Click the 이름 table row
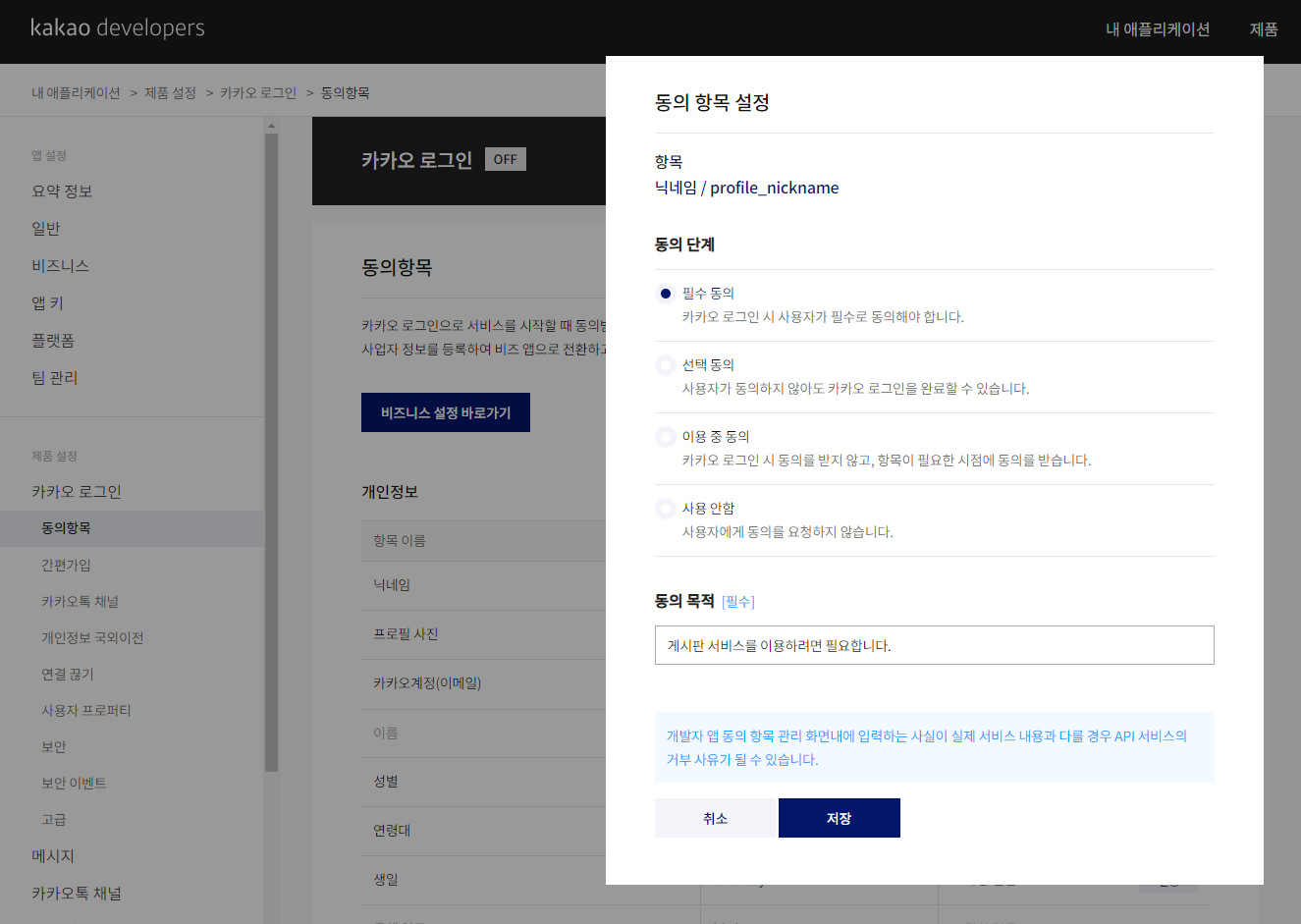1301x924 pixels. 483,734
